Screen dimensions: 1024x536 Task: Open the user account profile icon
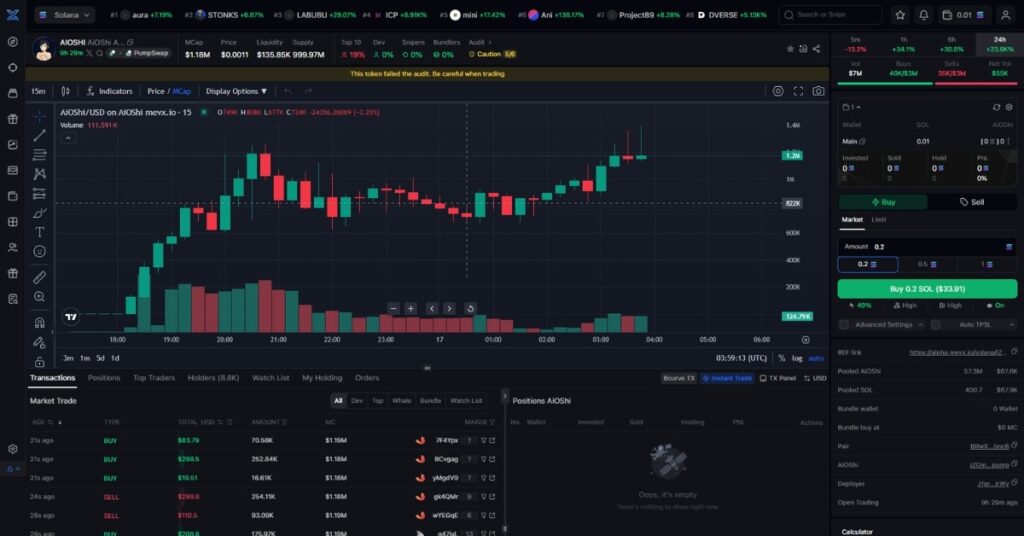pos(1006,15)
